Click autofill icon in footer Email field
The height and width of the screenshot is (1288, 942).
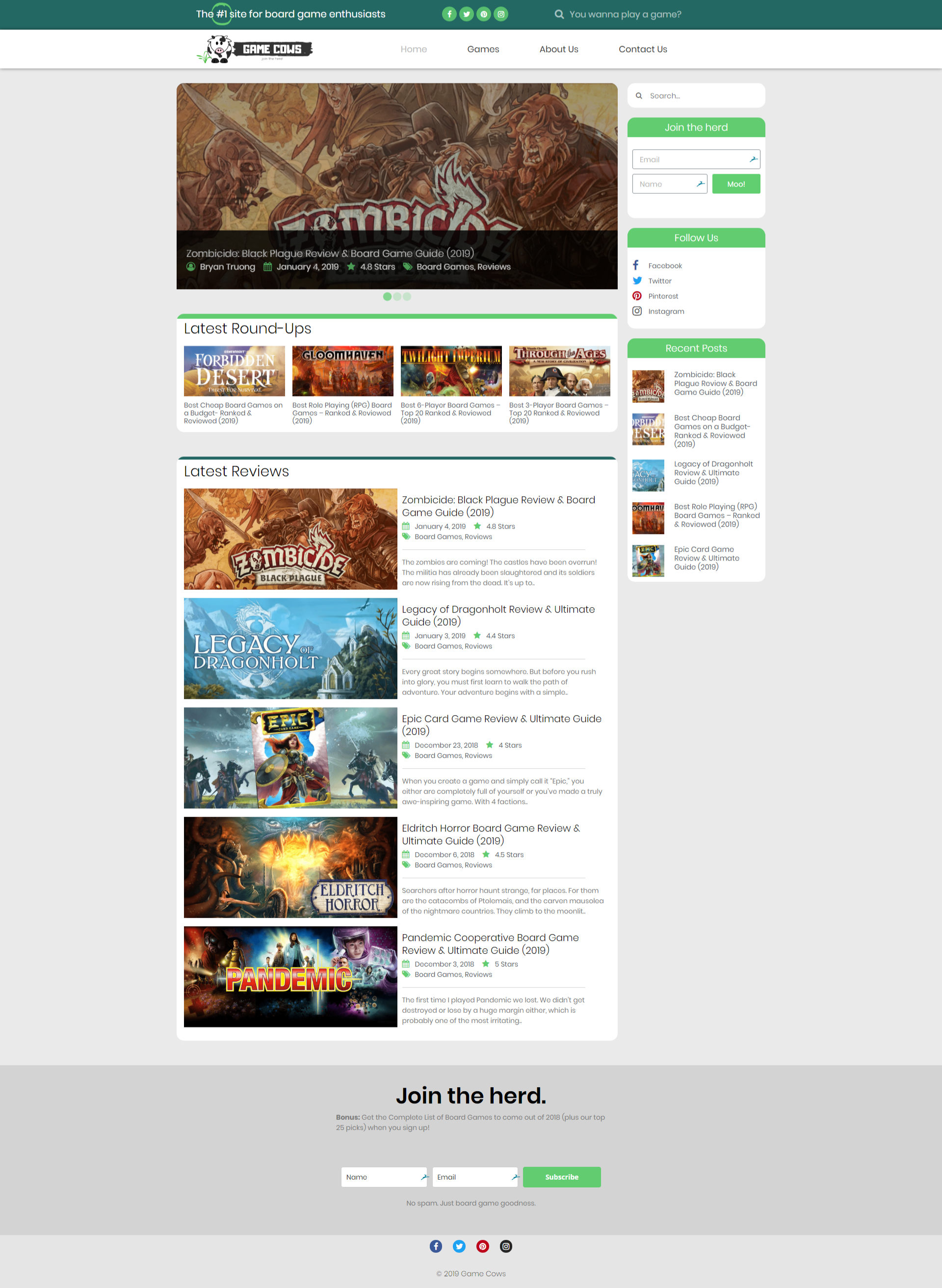click(x=515, y=1177)
